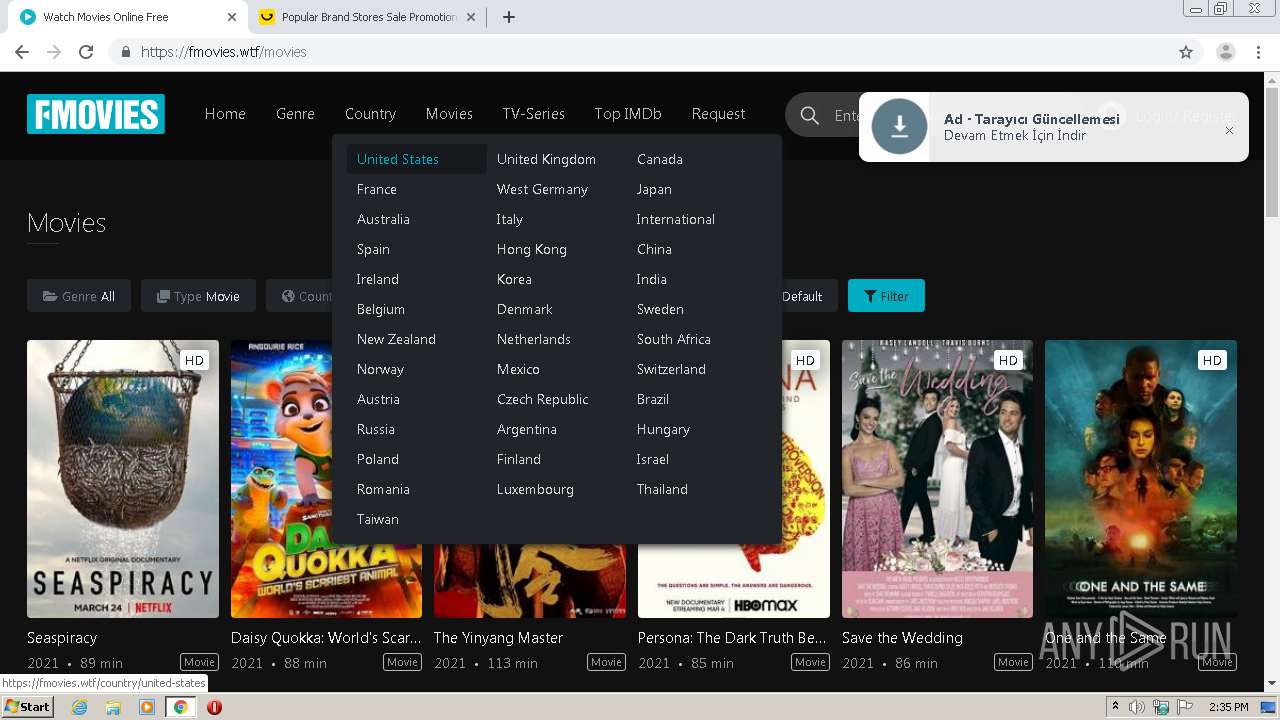Click the site lock icon in address bar
Viewport: 1280px width, 720px height.
126,52
